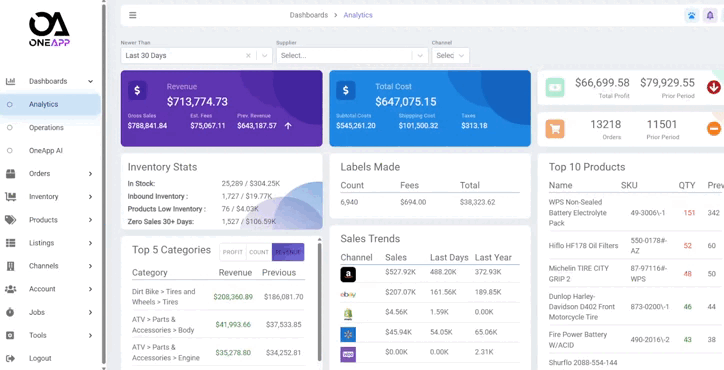Select the Revenue toggle in Top 5 Categories

pos(288,252)
